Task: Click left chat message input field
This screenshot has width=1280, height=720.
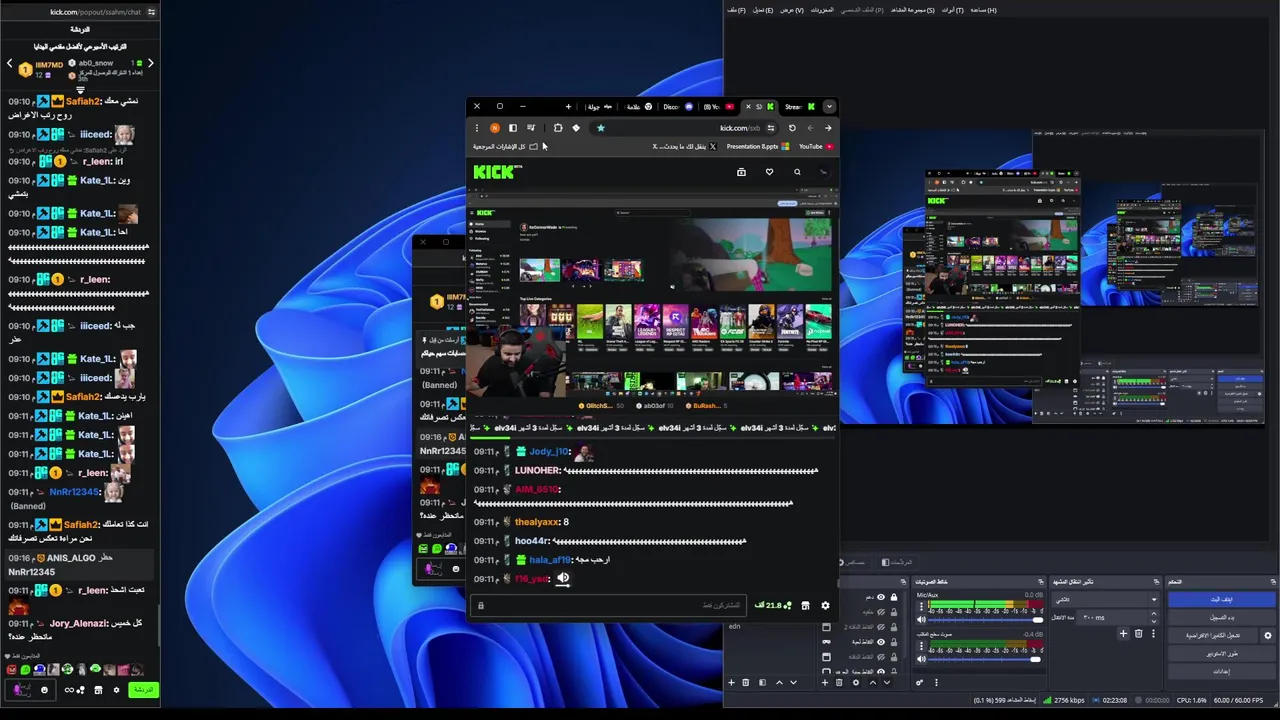Action: point(30,690)
